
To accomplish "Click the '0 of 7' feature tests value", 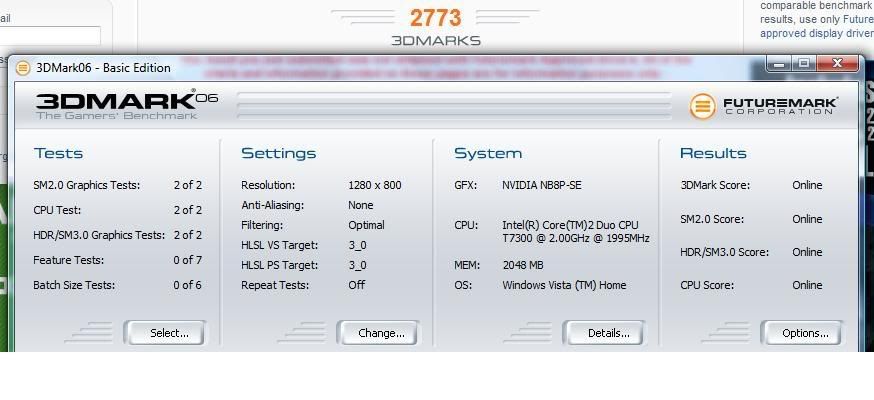I will point(187,260).
